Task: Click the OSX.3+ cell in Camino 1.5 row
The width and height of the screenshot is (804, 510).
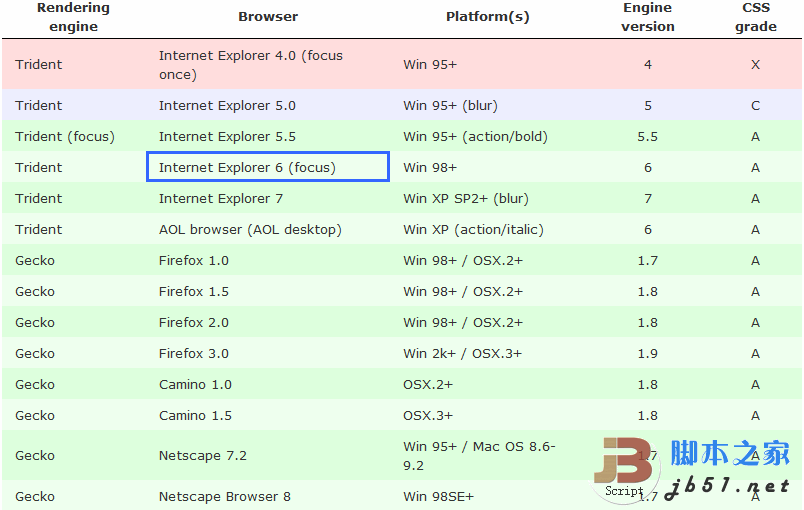Action: pyautogui.click(x=488, y=415)
